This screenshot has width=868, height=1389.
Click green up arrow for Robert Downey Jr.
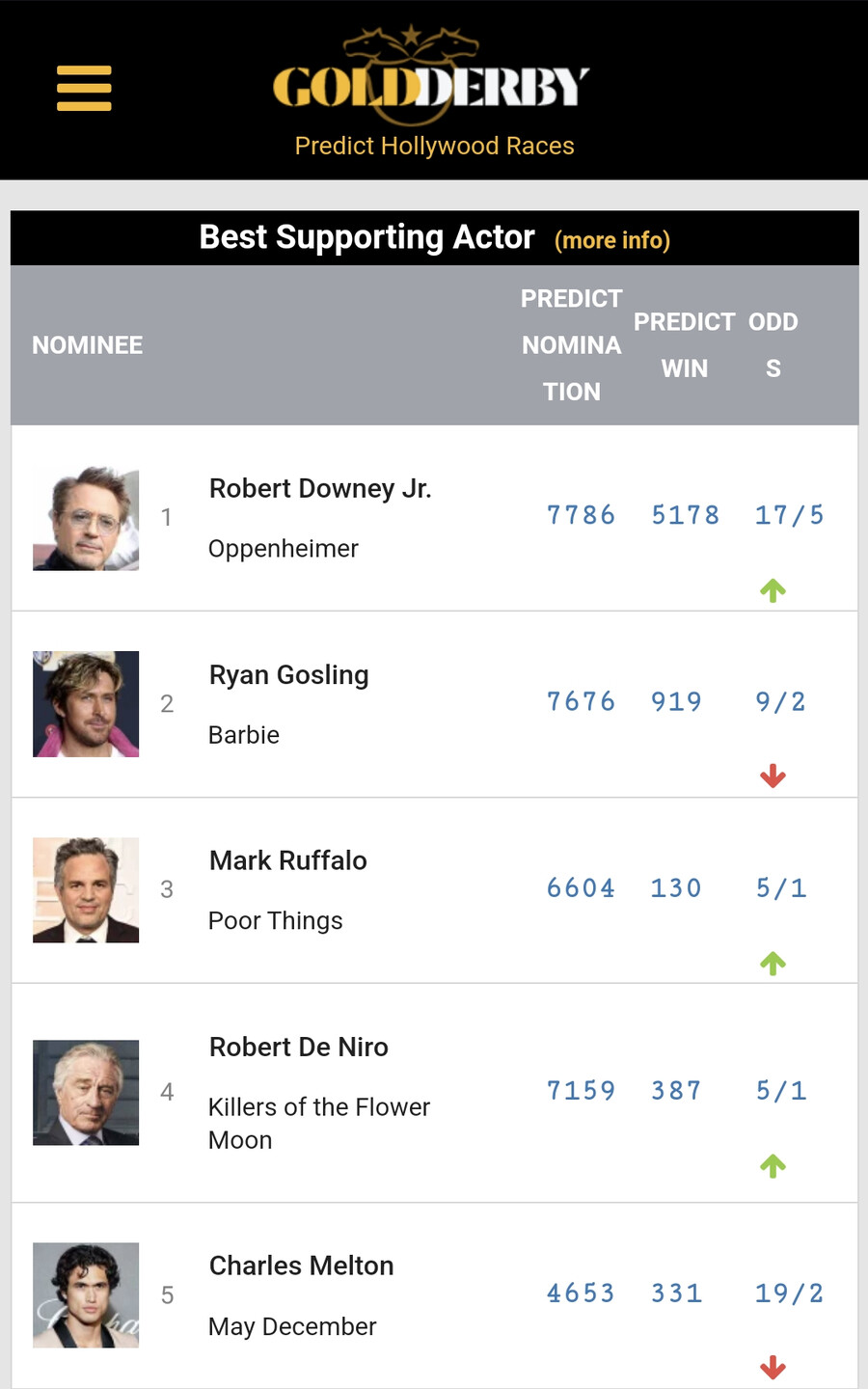773,589
